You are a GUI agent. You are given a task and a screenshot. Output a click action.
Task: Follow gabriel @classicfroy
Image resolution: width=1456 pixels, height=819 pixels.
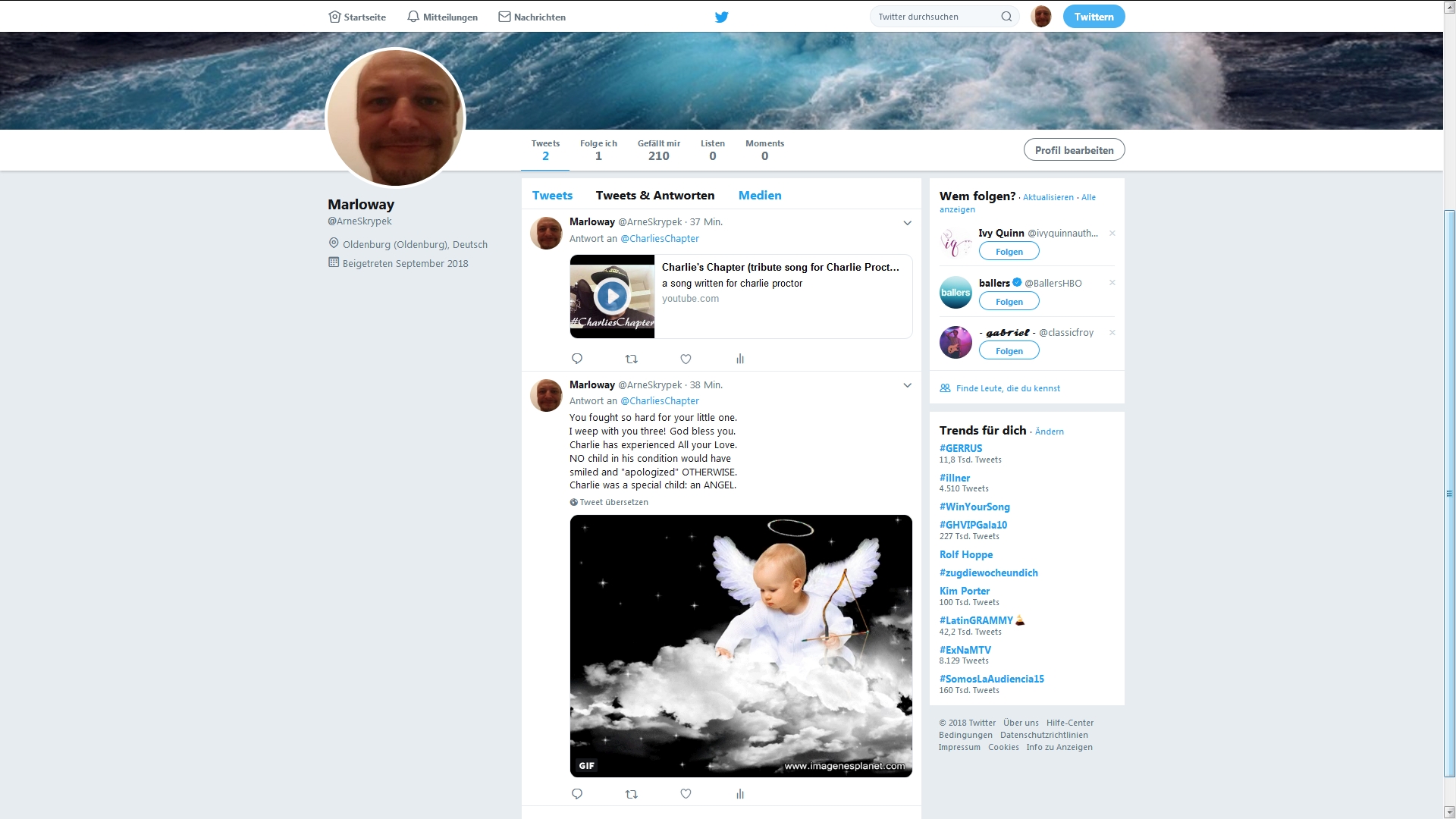[1009, 351]
